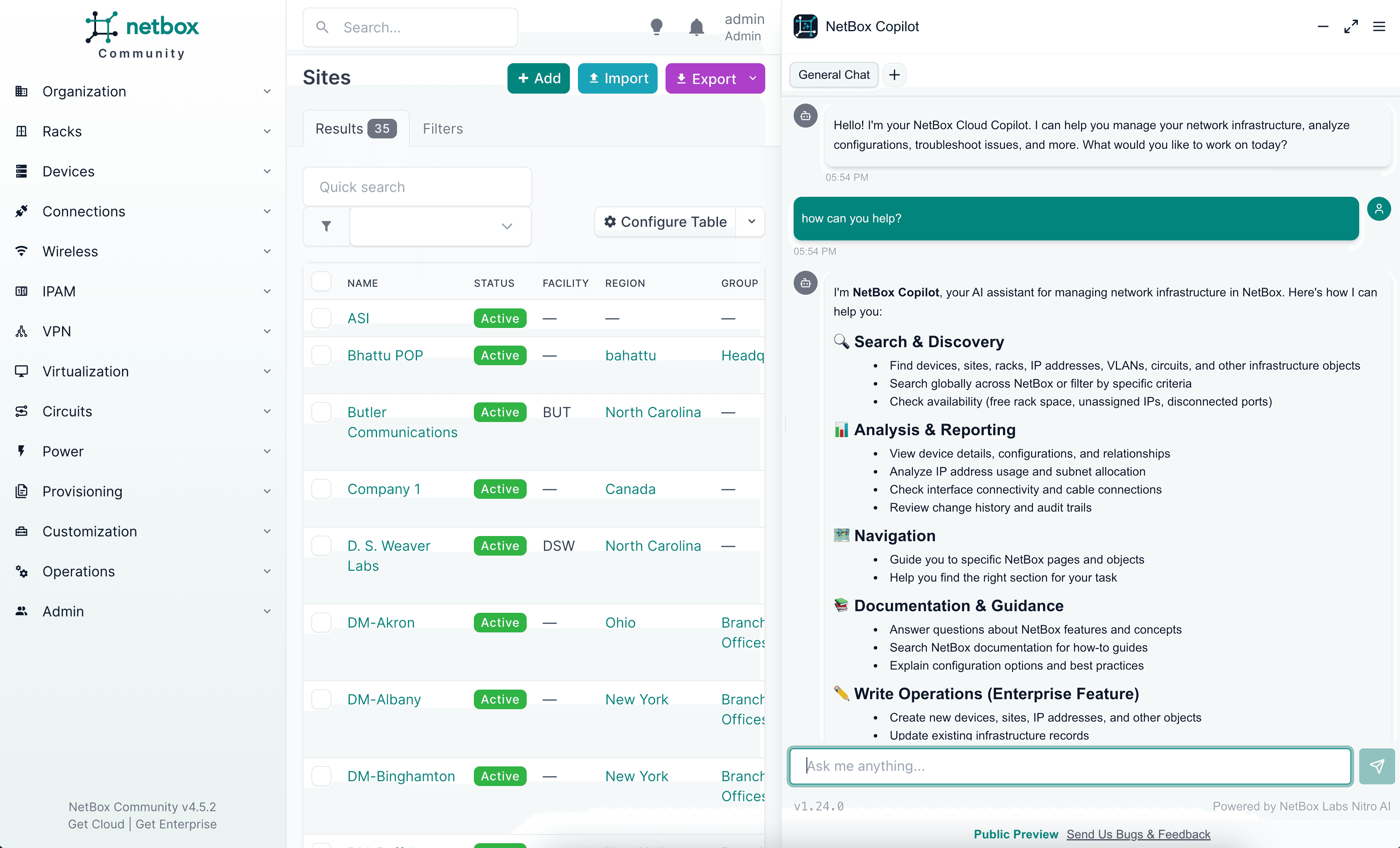Expand the Devices menu chevron
The width and height of the screenshot is (1400, 848).
(267, 172)
